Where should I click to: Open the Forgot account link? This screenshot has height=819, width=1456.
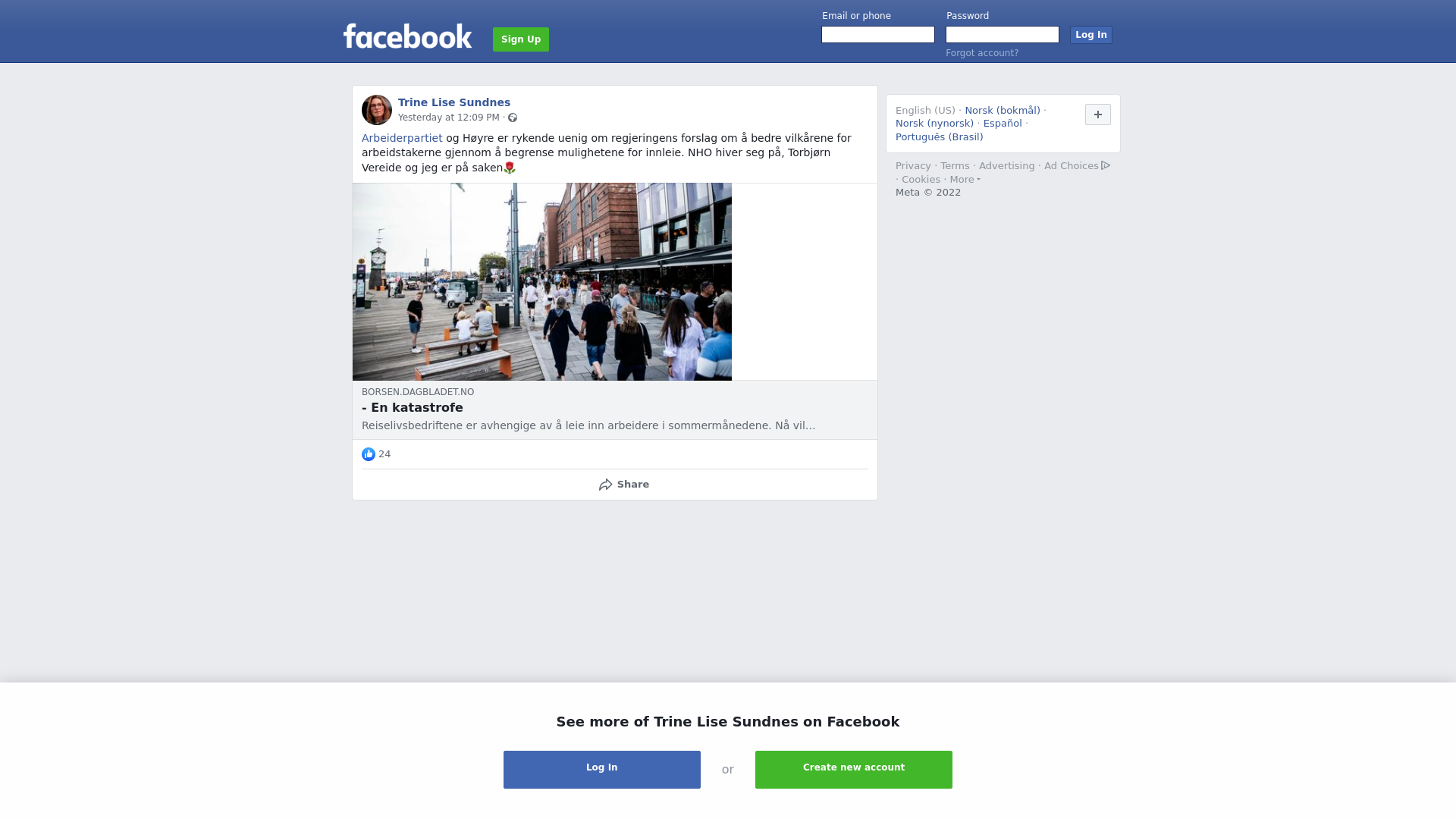click(982, 53)
